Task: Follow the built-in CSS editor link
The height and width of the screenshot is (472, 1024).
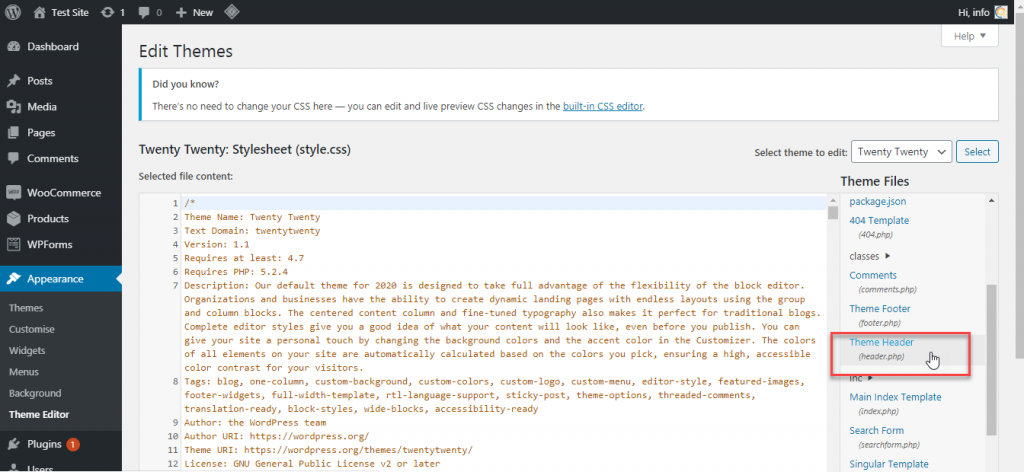Action: point(603,106)
